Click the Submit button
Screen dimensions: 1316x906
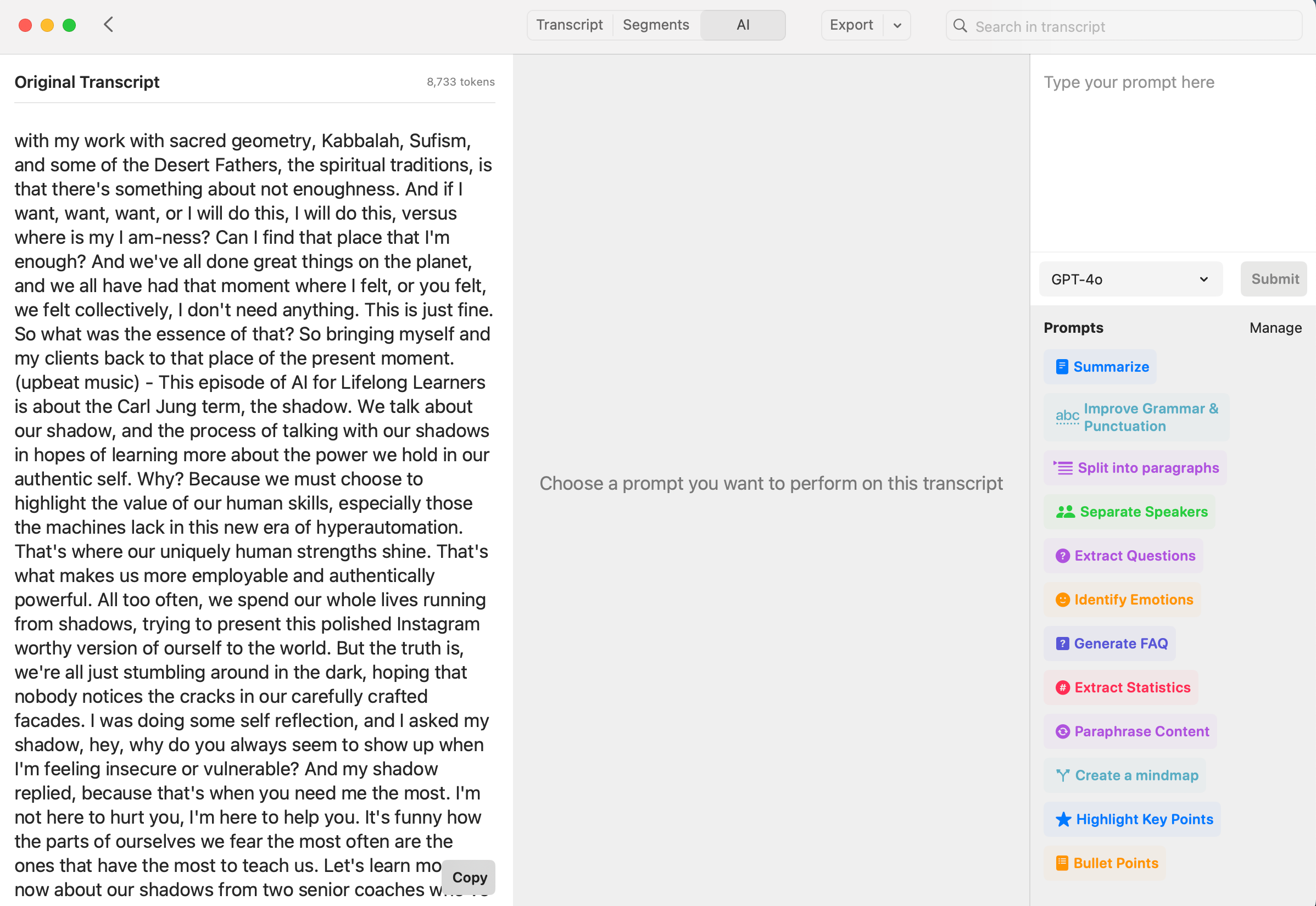click(1275, 279)
